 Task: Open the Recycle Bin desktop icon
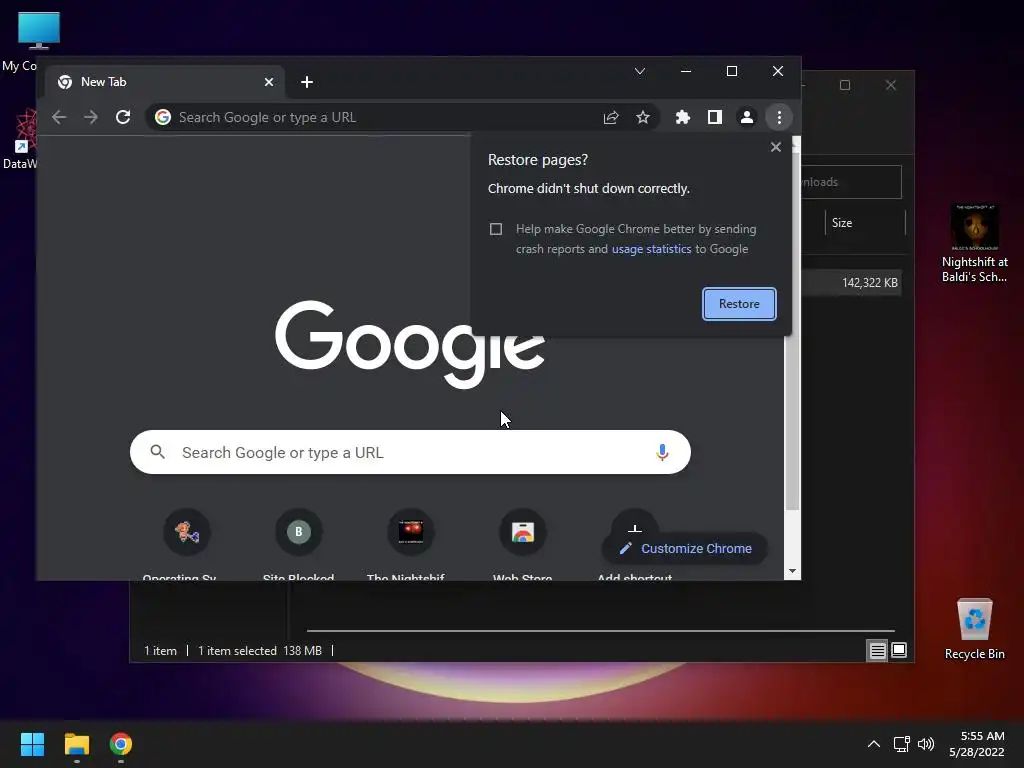974,628
